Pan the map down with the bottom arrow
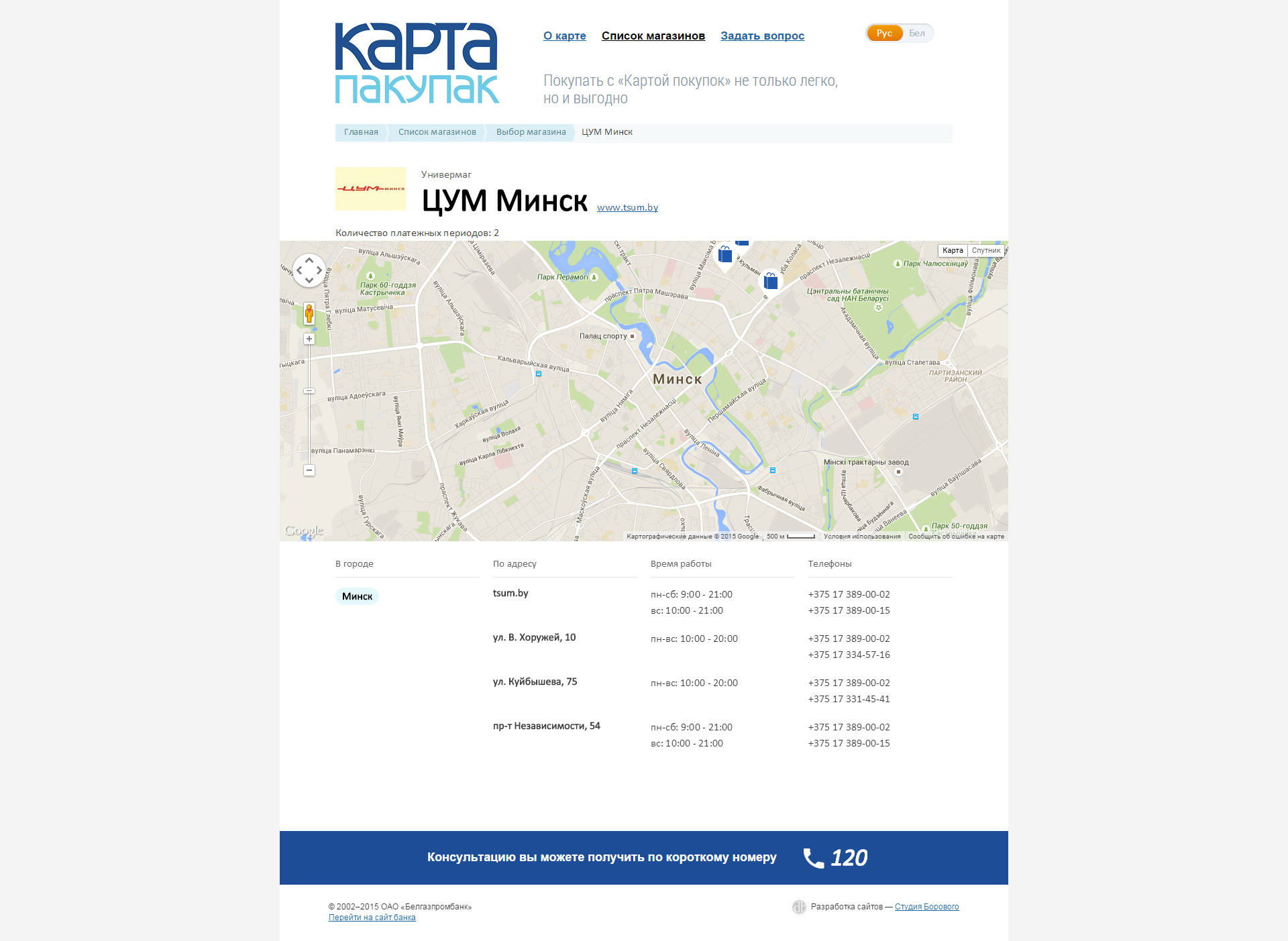This screenshot has width=1288, height=941. tap(309, 280)
